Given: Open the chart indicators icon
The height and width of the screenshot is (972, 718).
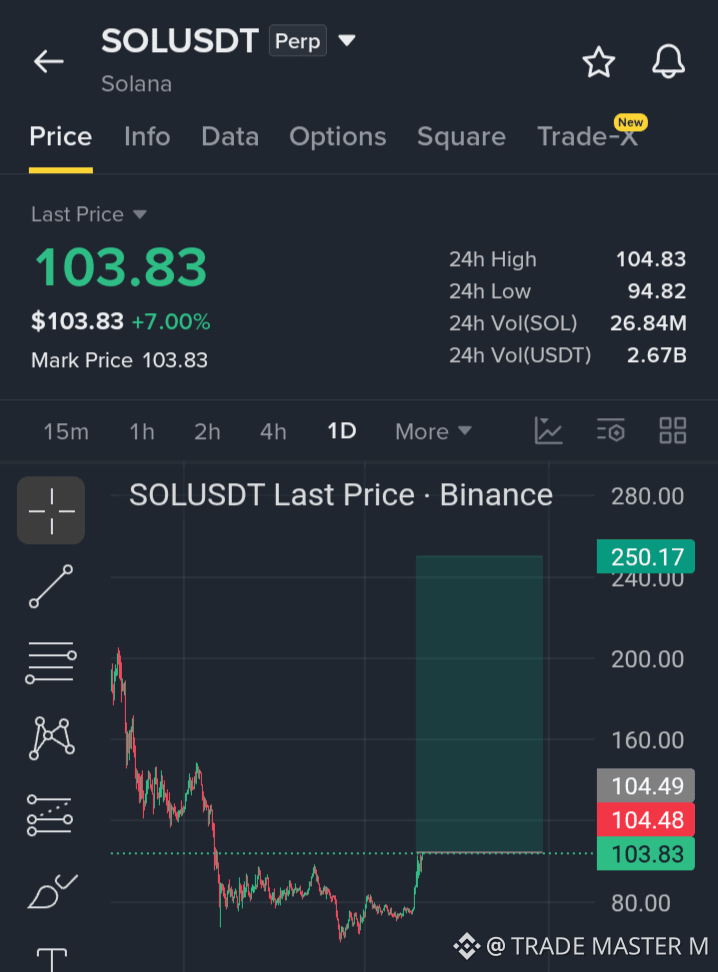Looking at the screenshot, I should click(548, 430).
